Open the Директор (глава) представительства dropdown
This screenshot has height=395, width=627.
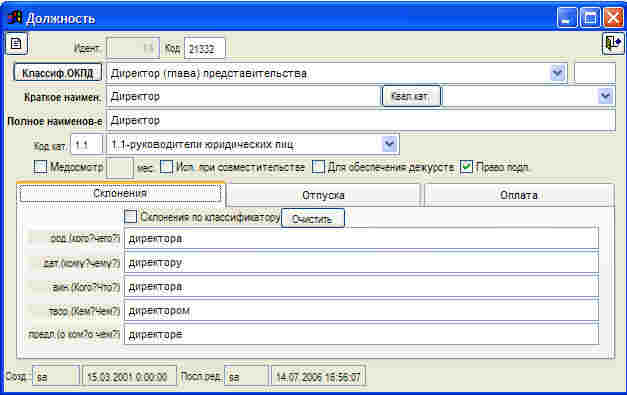coord(557,73)
